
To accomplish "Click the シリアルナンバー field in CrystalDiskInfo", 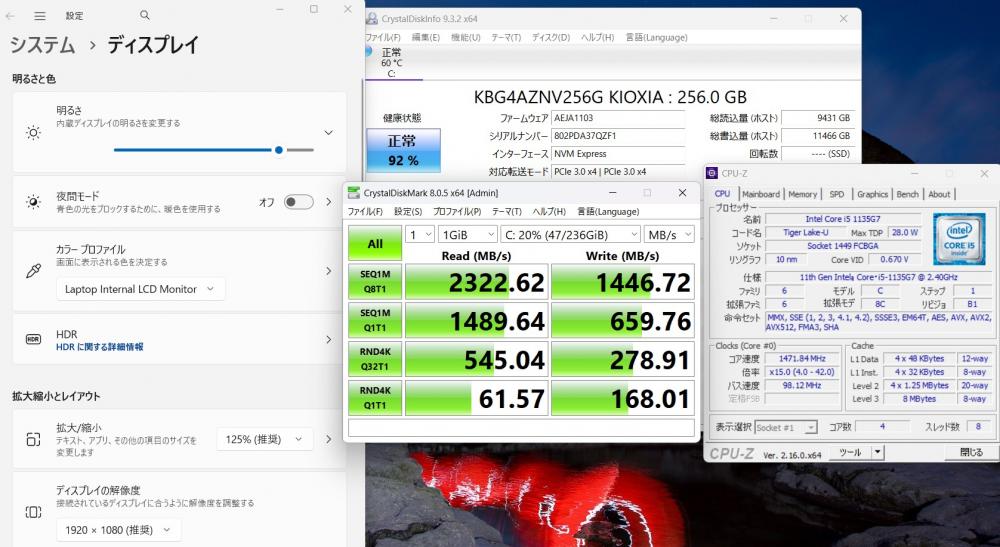I will 618,136.
